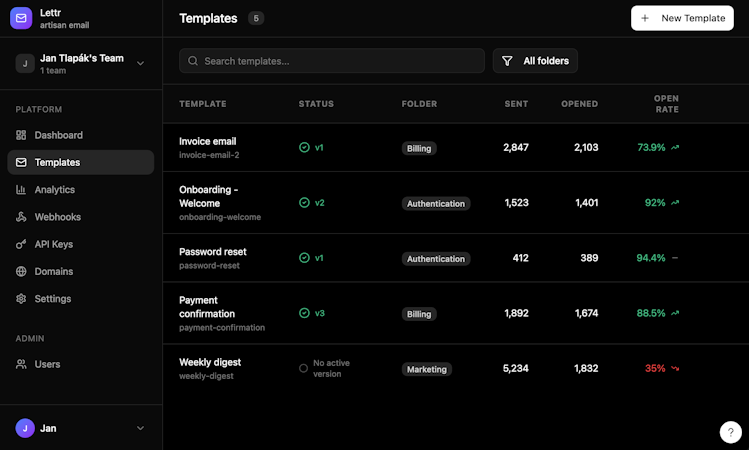Open the Invoice email template

click(x=208, y=141)
